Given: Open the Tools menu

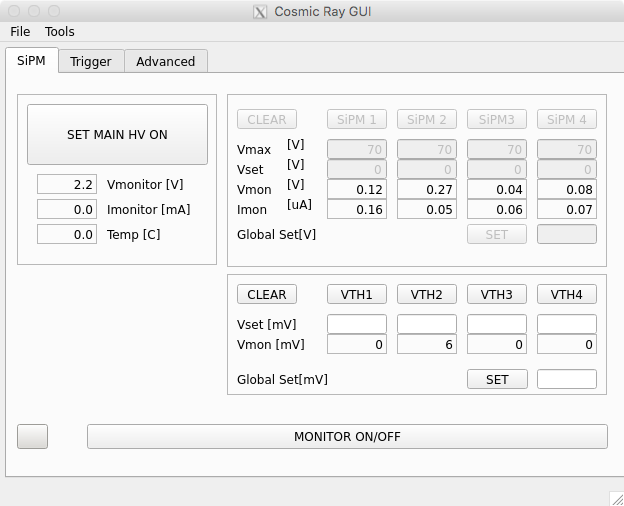Looking at the screenshot, I should [x=60, y=31].
